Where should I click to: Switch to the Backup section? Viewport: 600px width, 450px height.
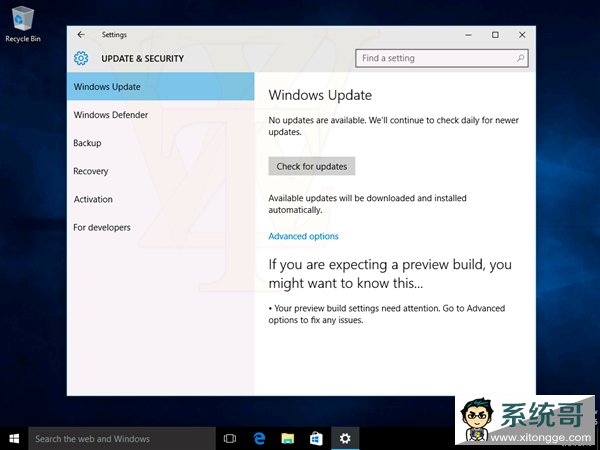coord(160,143)
